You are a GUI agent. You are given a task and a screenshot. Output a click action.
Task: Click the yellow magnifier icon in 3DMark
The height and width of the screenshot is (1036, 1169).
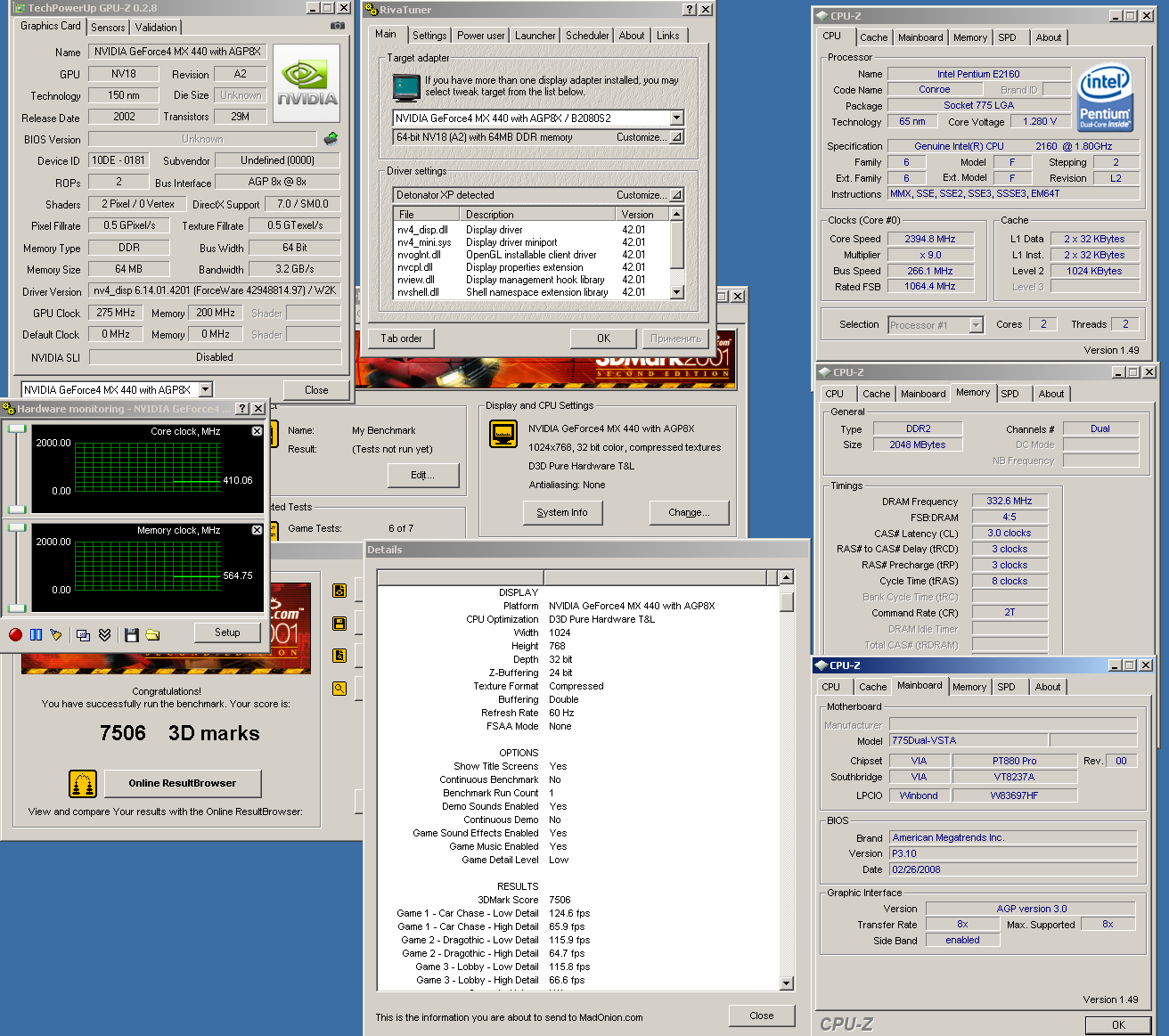[x=339, y=689]
